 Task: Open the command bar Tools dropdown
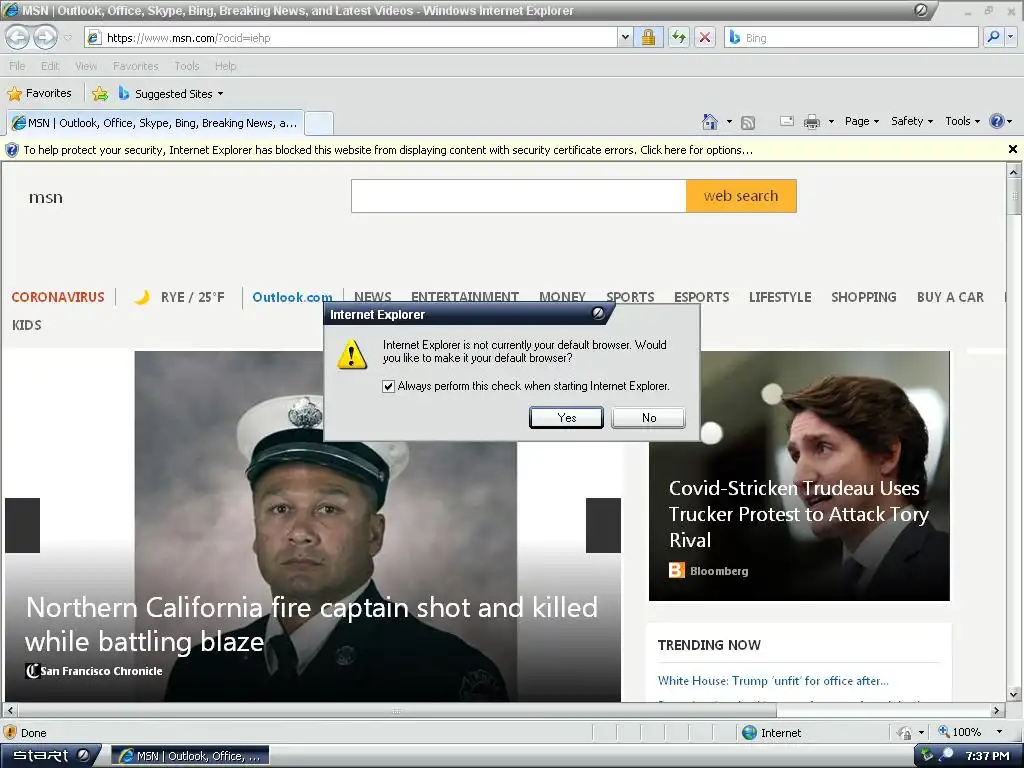point(962,121)
